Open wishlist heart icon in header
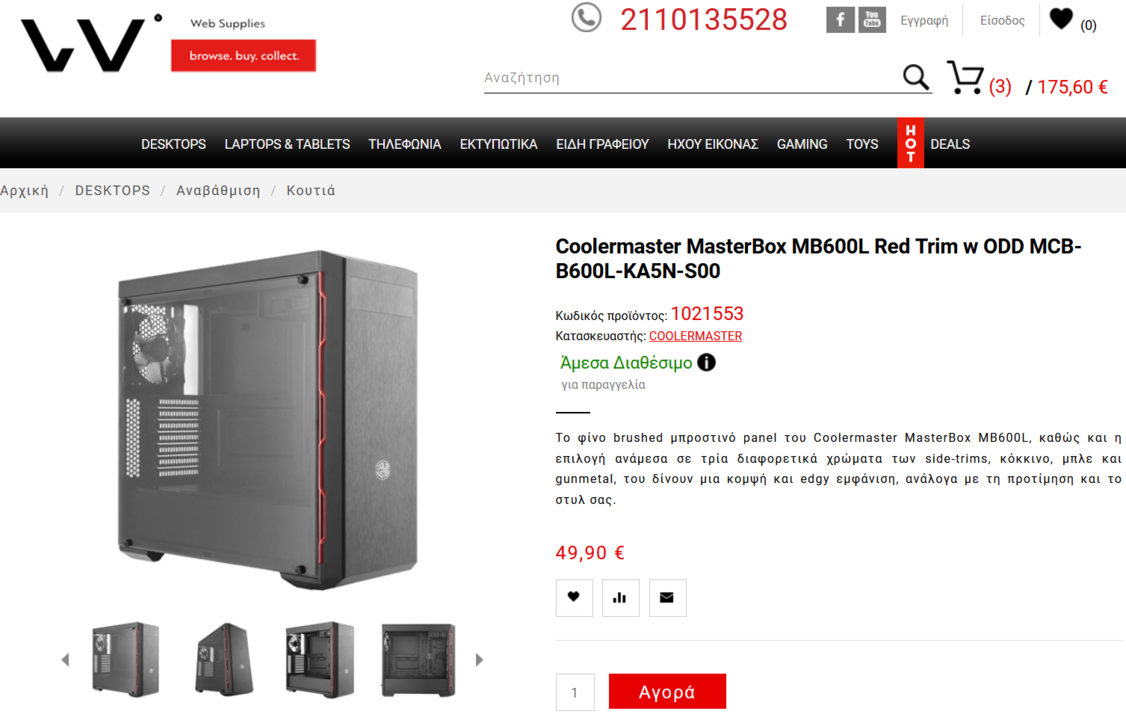Image resolution: width=1126 pixels, height=720 pixels. click(1061, 19)
